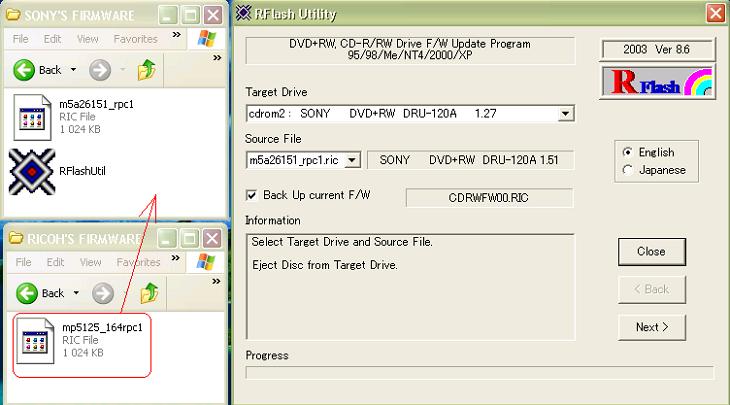Open Target Drive dropdown
730x405 pixels.
[x=565, y=114]
